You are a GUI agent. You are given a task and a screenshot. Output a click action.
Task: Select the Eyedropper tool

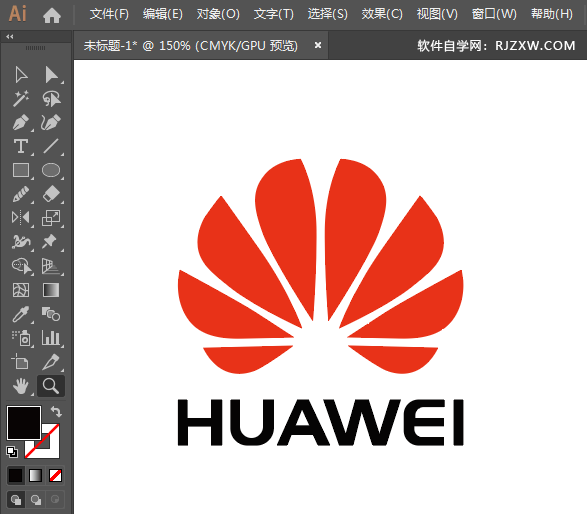coord(21,314)
